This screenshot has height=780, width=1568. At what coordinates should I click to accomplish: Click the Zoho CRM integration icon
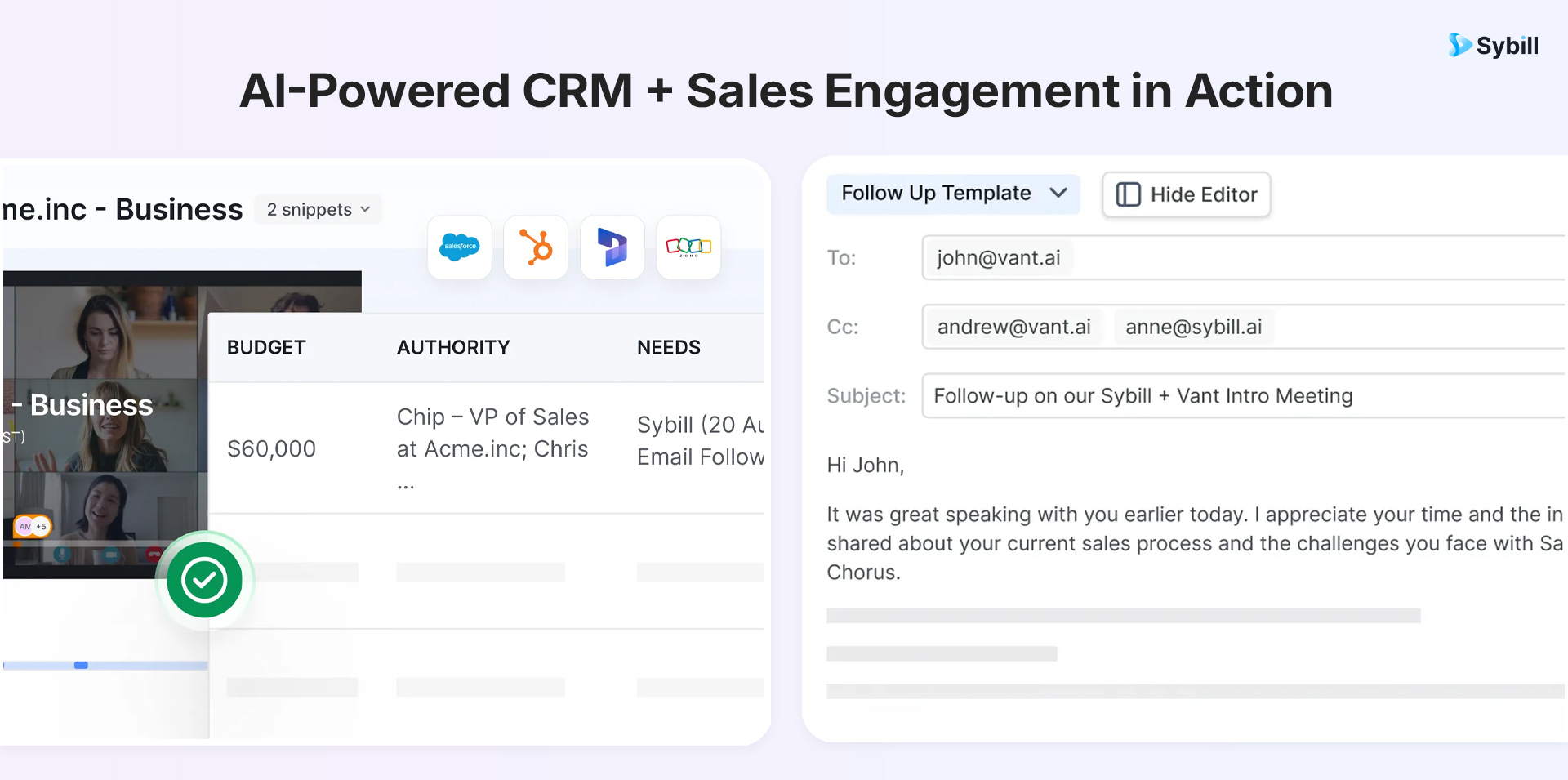click(x=688, y=247)
